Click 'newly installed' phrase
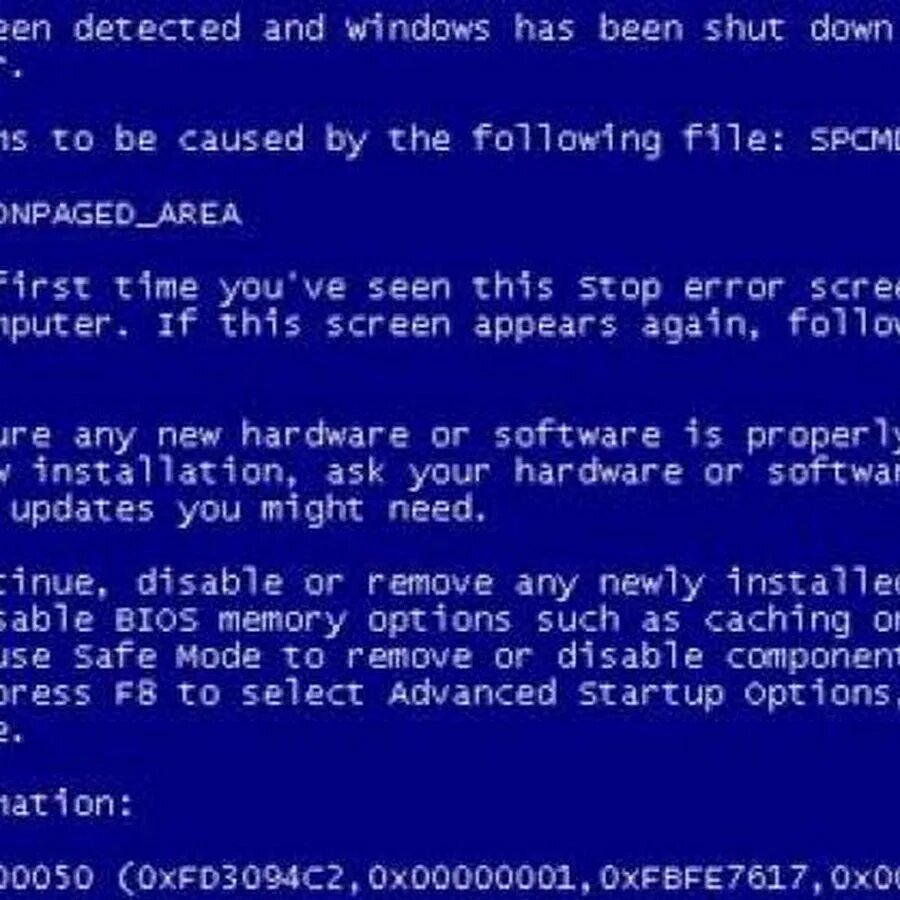This screenshot has height=900, width=900. click(749, 583)
